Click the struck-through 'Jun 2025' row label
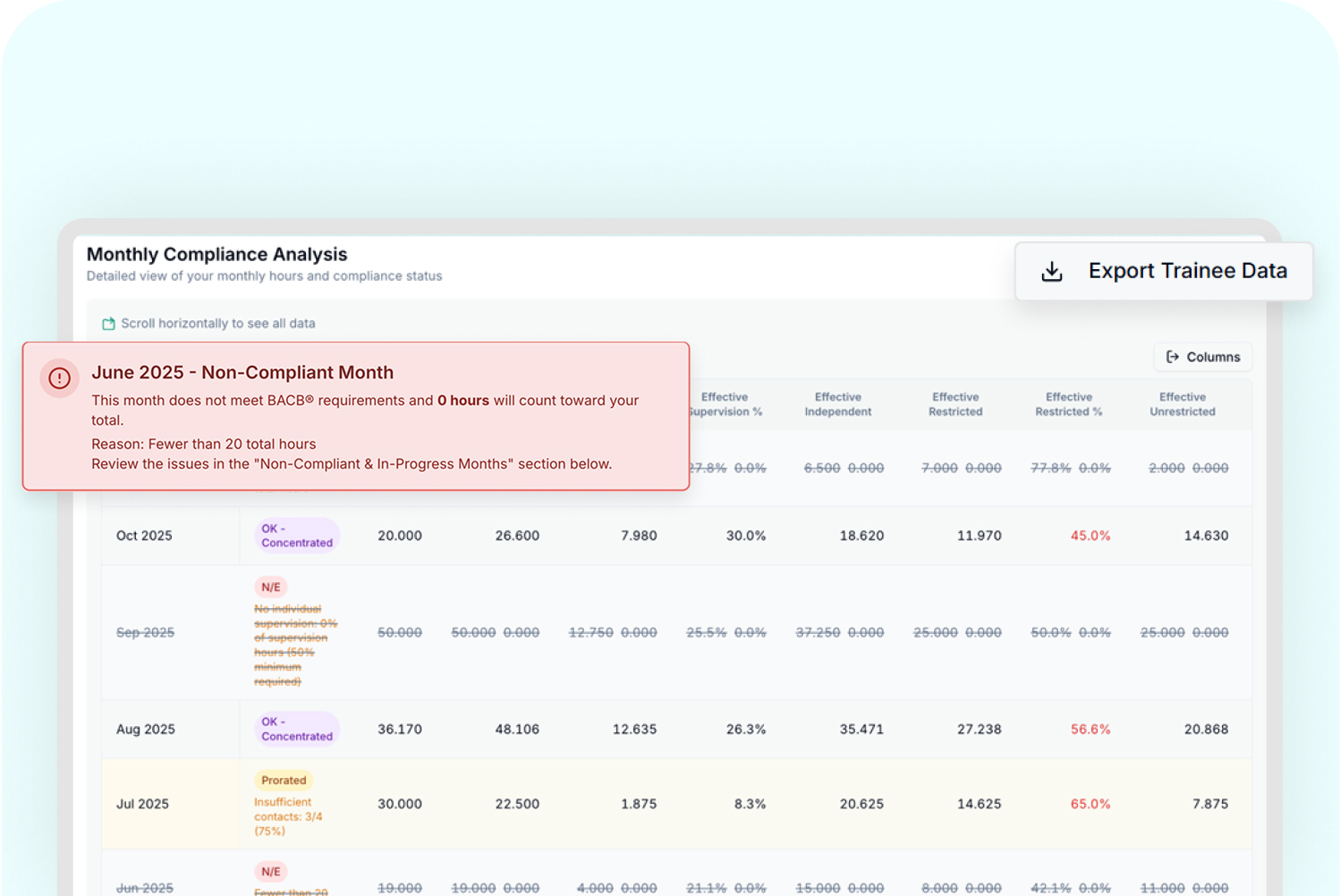The image size is (1340, 896). coord(145,888)
